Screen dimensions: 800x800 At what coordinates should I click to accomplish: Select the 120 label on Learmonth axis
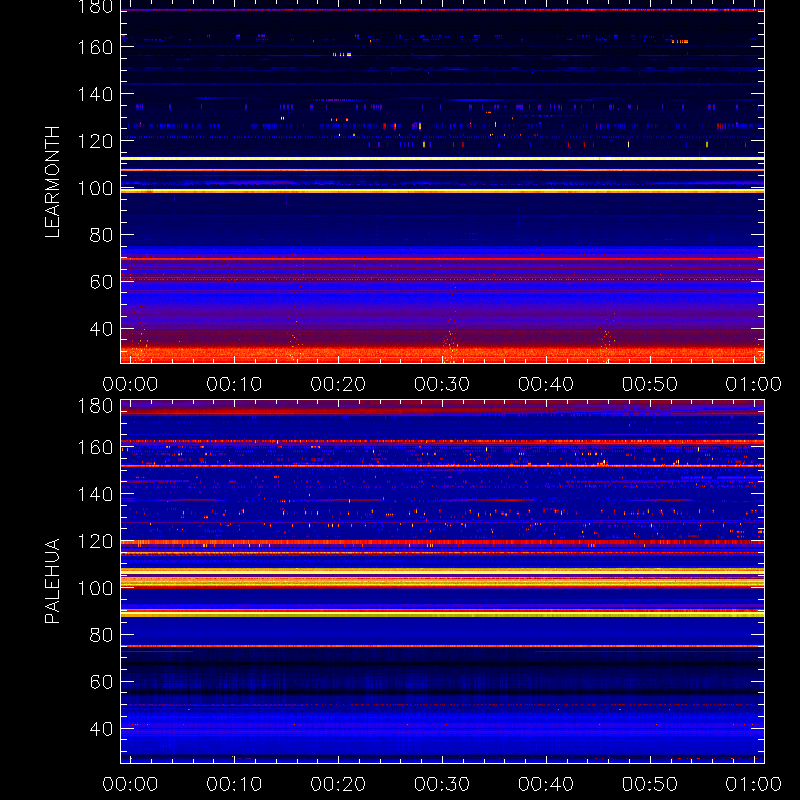tap(95, 141)
